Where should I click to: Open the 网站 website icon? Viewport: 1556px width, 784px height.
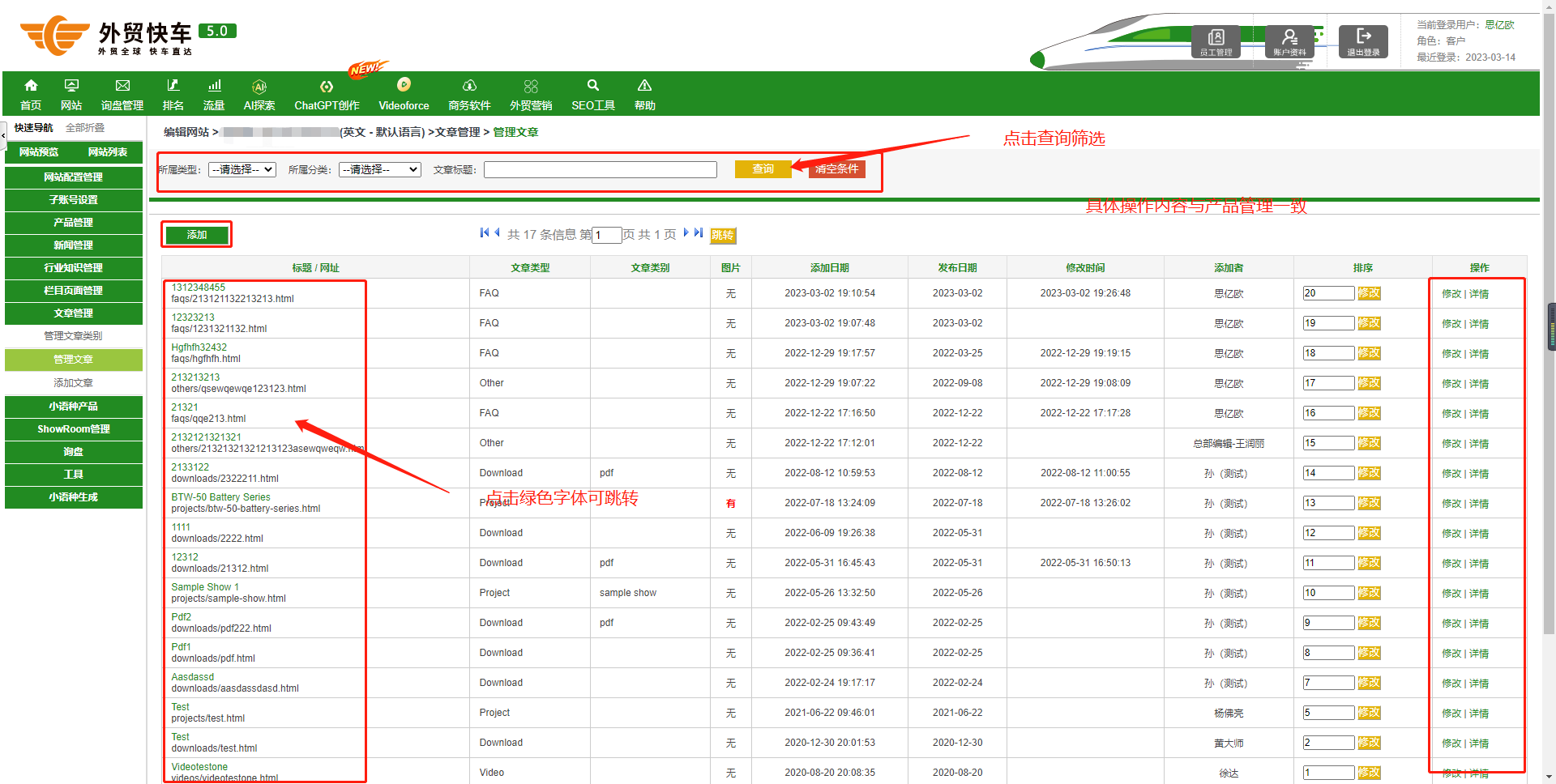pos(71,86)
